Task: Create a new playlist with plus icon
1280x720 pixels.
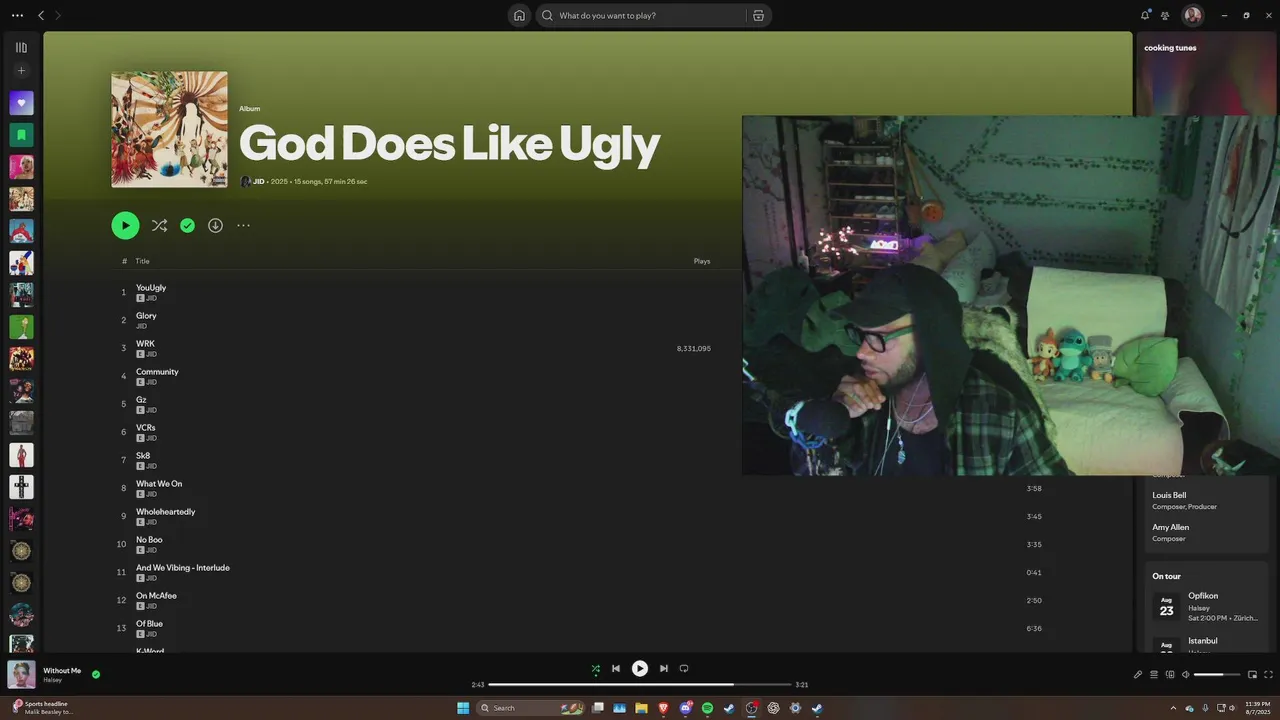Action: [21, 71]
